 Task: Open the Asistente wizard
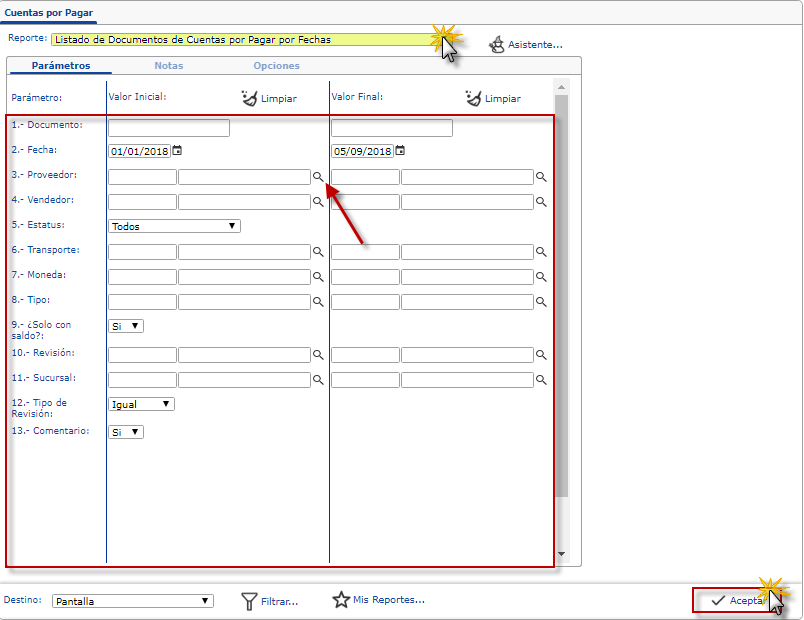point(526,45)
